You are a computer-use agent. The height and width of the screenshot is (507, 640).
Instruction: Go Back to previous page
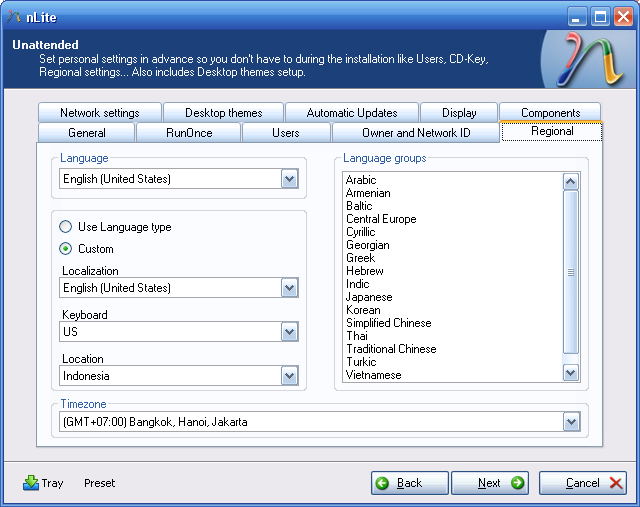point(410,483)
